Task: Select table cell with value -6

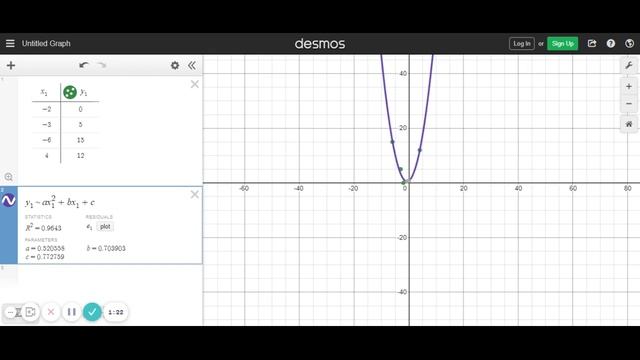Action: pyautogui.click(x=47, y=140)
